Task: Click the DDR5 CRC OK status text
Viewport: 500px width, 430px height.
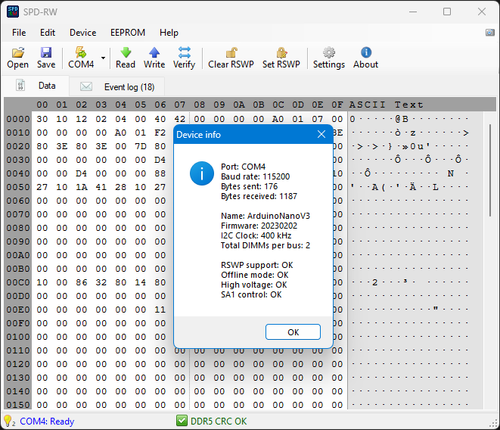Action: click(x=219, y=421)
